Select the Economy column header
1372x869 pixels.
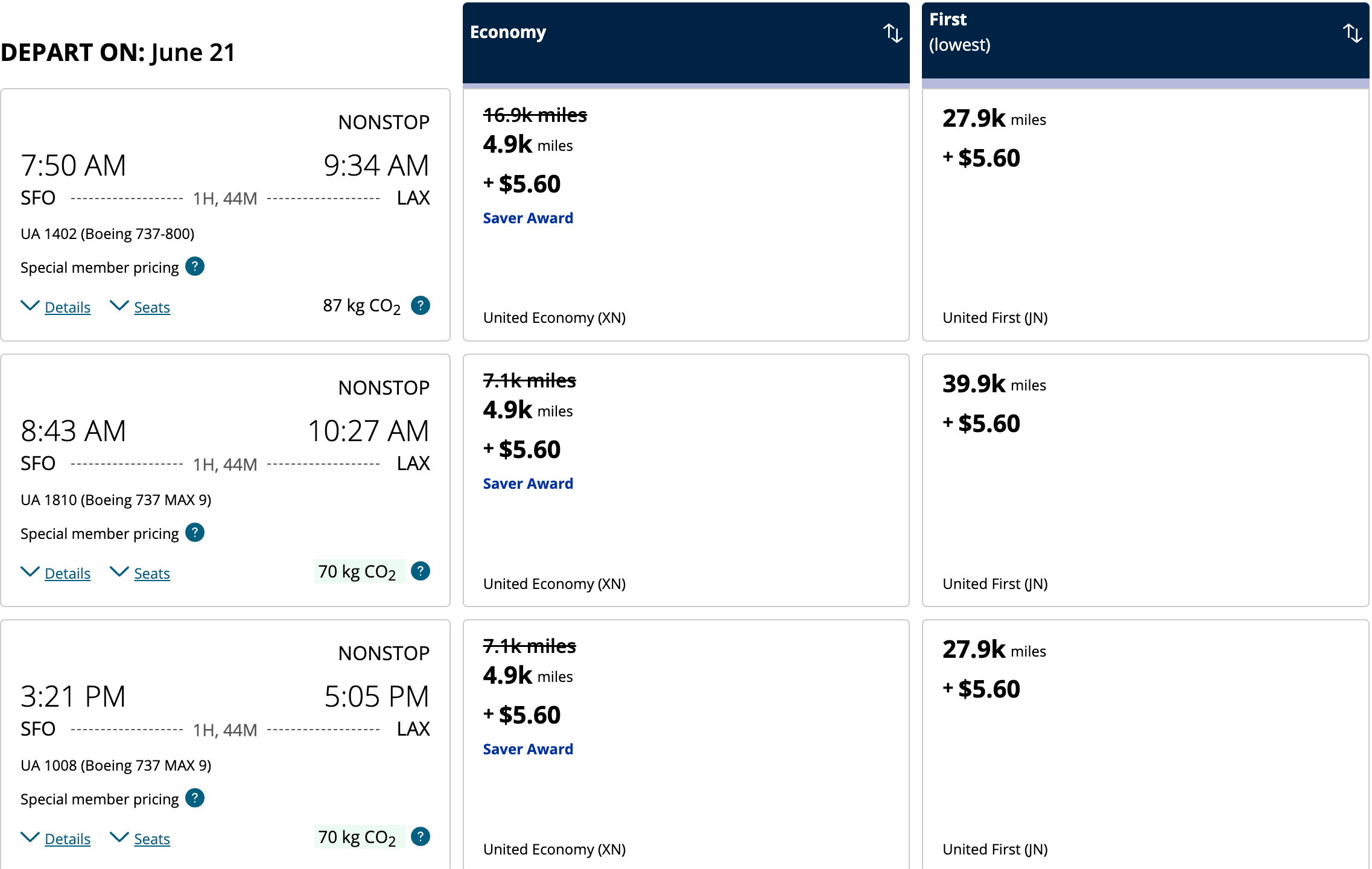click(686, 43)
